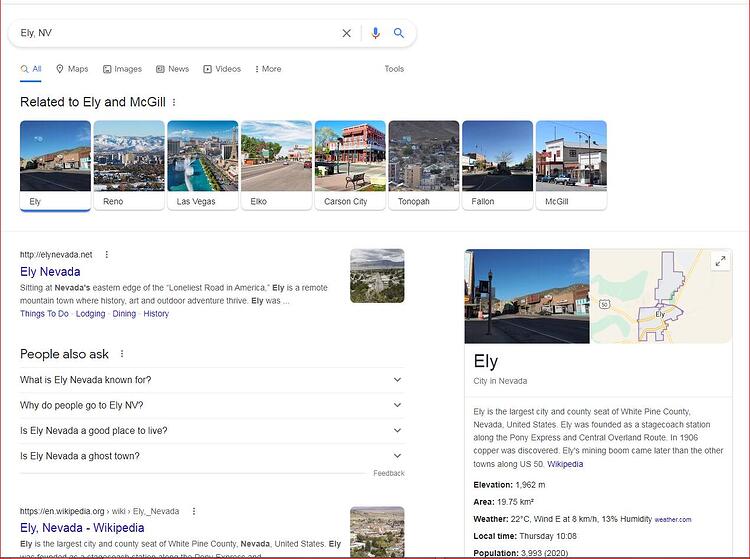Select the Fallon related place card

(497, 165)
